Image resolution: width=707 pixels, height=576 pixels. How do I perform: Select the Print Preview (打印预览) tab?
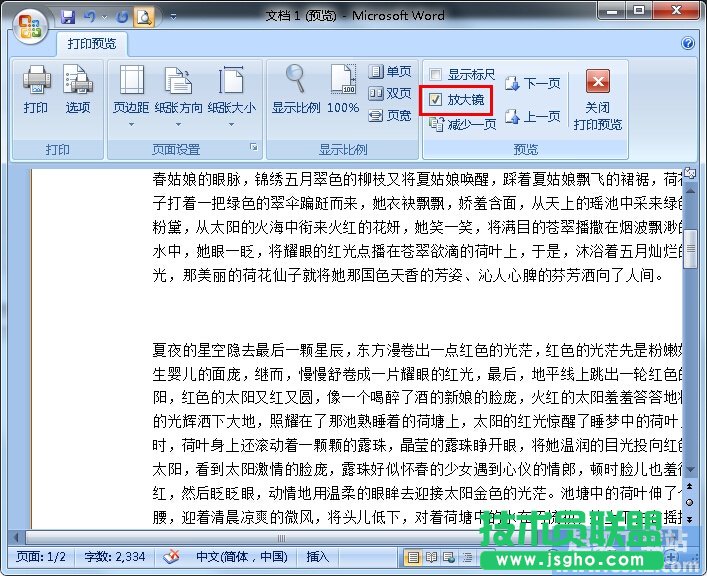click(92, 44)
